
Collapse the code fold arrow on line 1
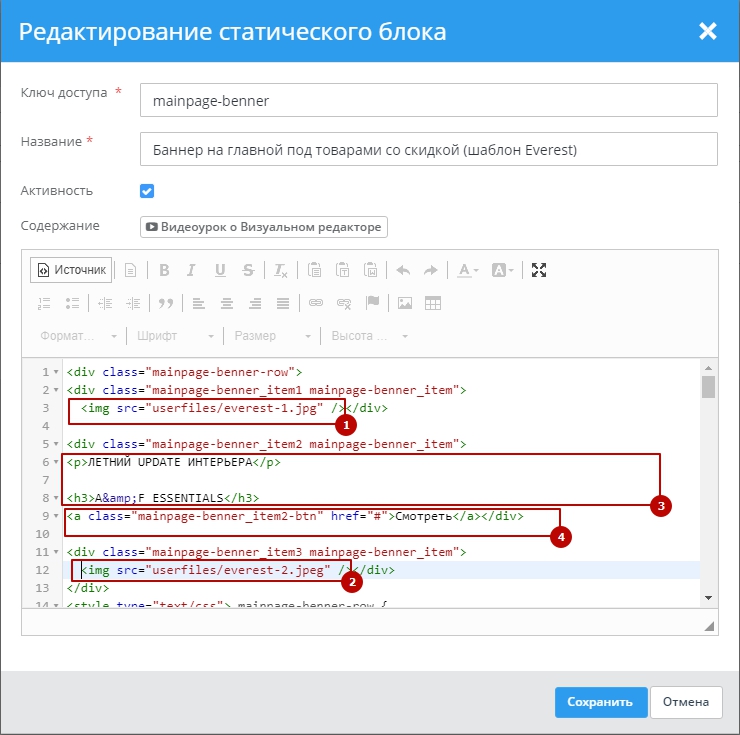57,372
